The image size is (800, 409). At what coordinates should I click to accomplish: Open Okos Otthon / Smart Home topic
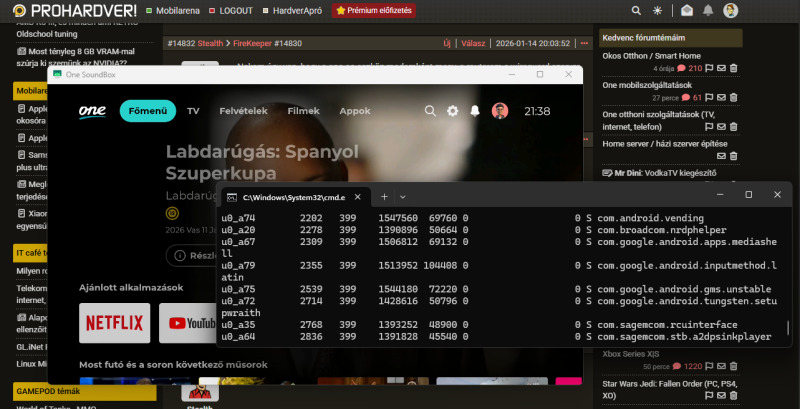[652, 56]
